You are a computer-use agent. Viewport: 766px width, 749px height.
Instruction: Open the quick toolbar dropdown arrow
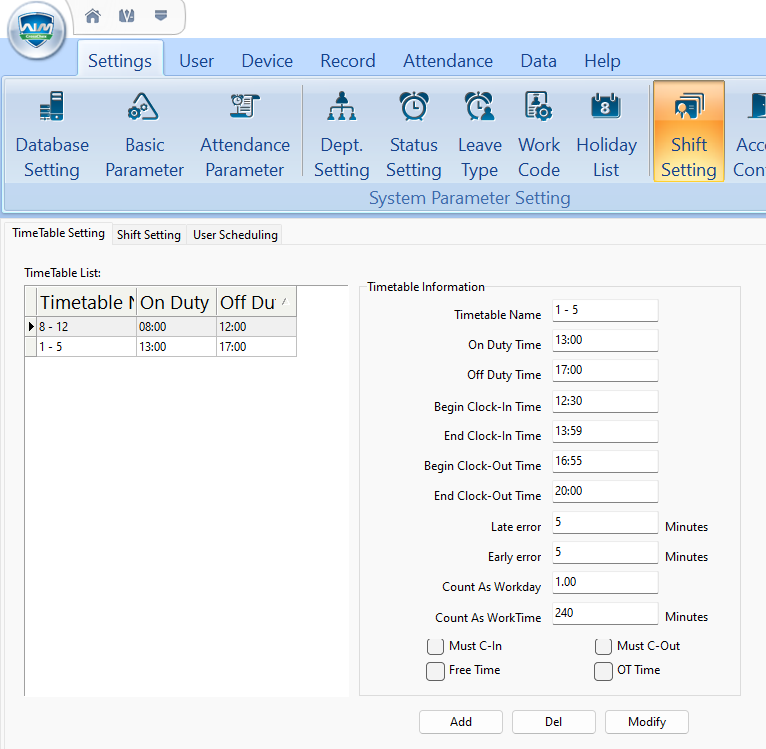click(x=161, y=16)
